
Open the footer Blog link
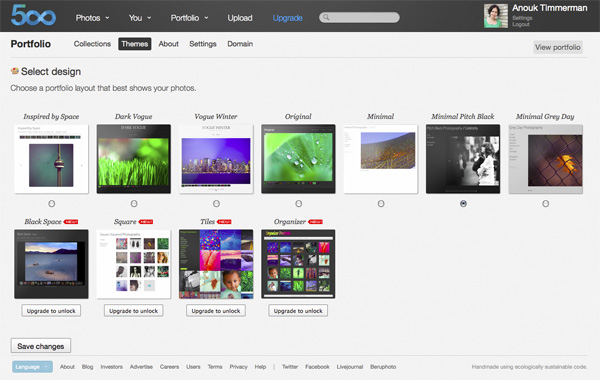coord(87,367)
